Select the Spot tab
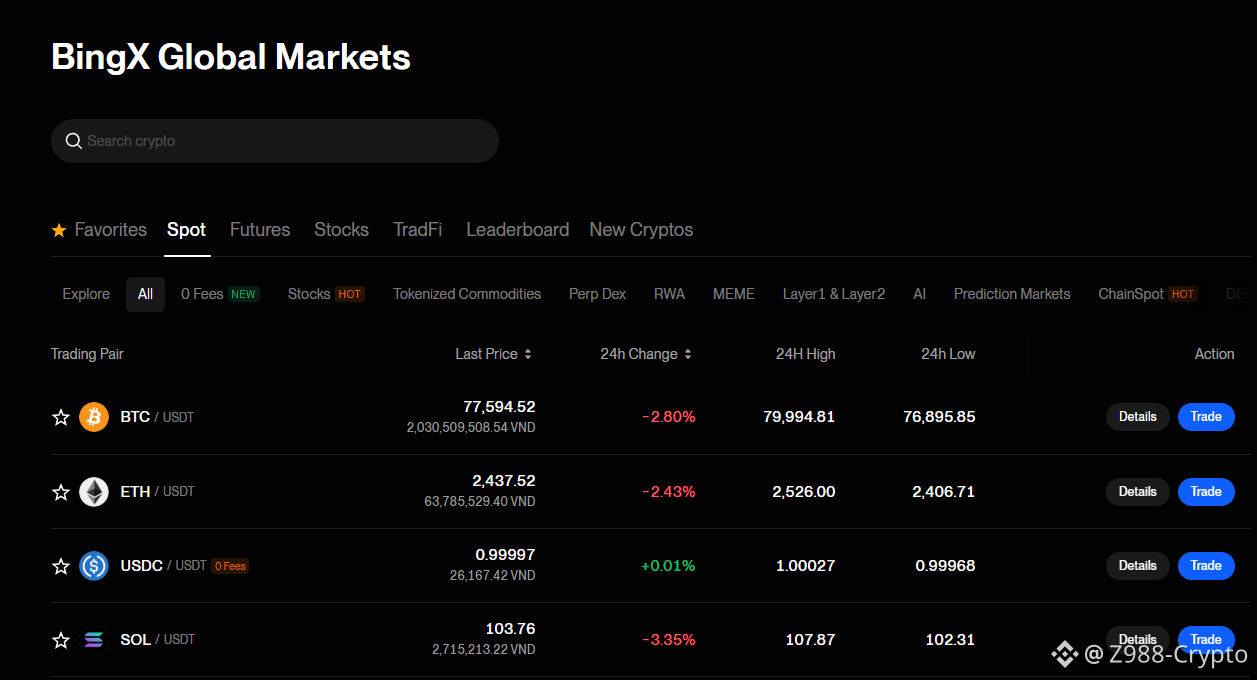Viewport: 1257px width, 680px height. (x=187, y=230)
